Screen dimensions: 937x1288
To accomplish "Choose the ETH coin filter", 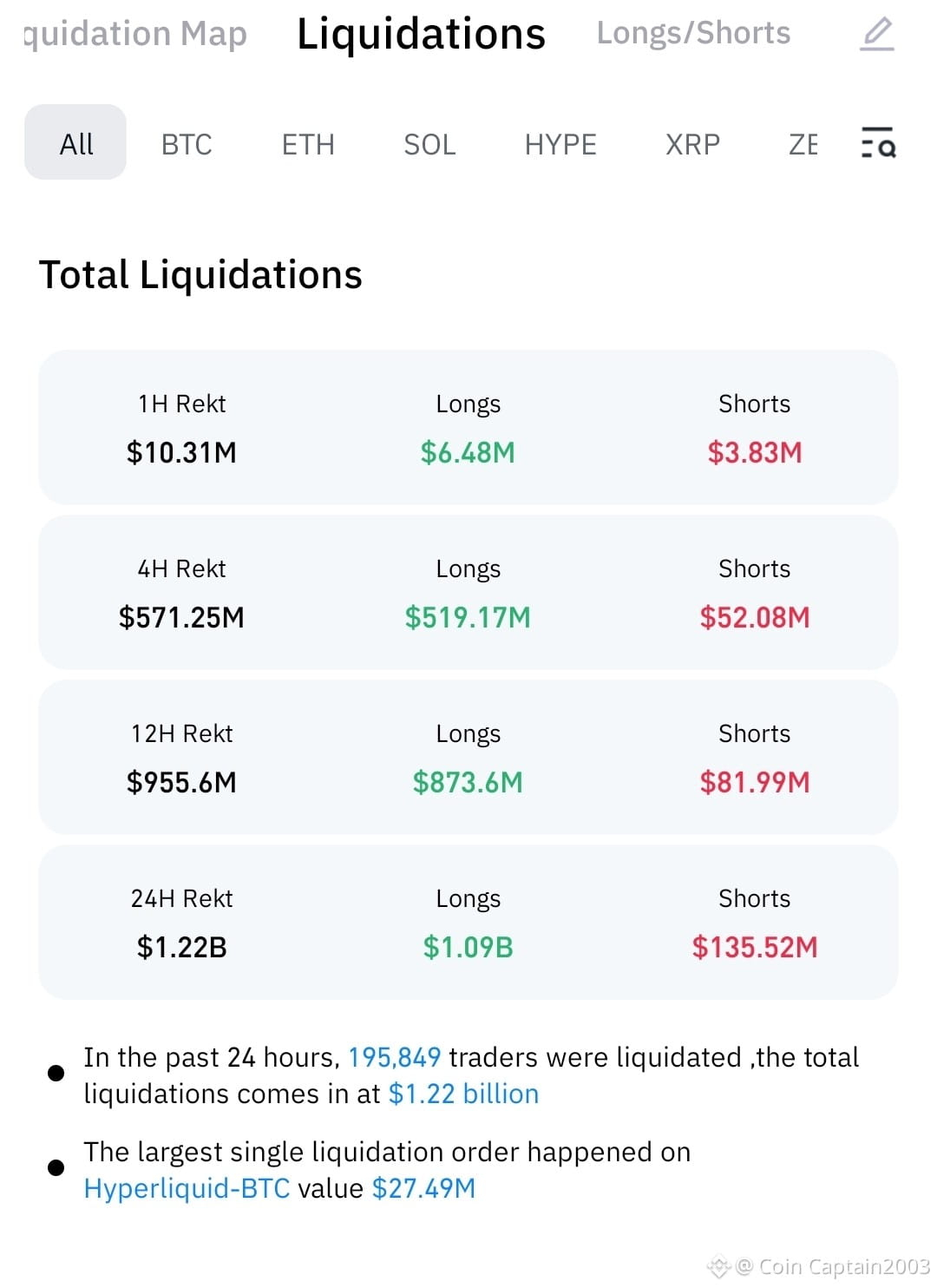I will click(308, 144).
